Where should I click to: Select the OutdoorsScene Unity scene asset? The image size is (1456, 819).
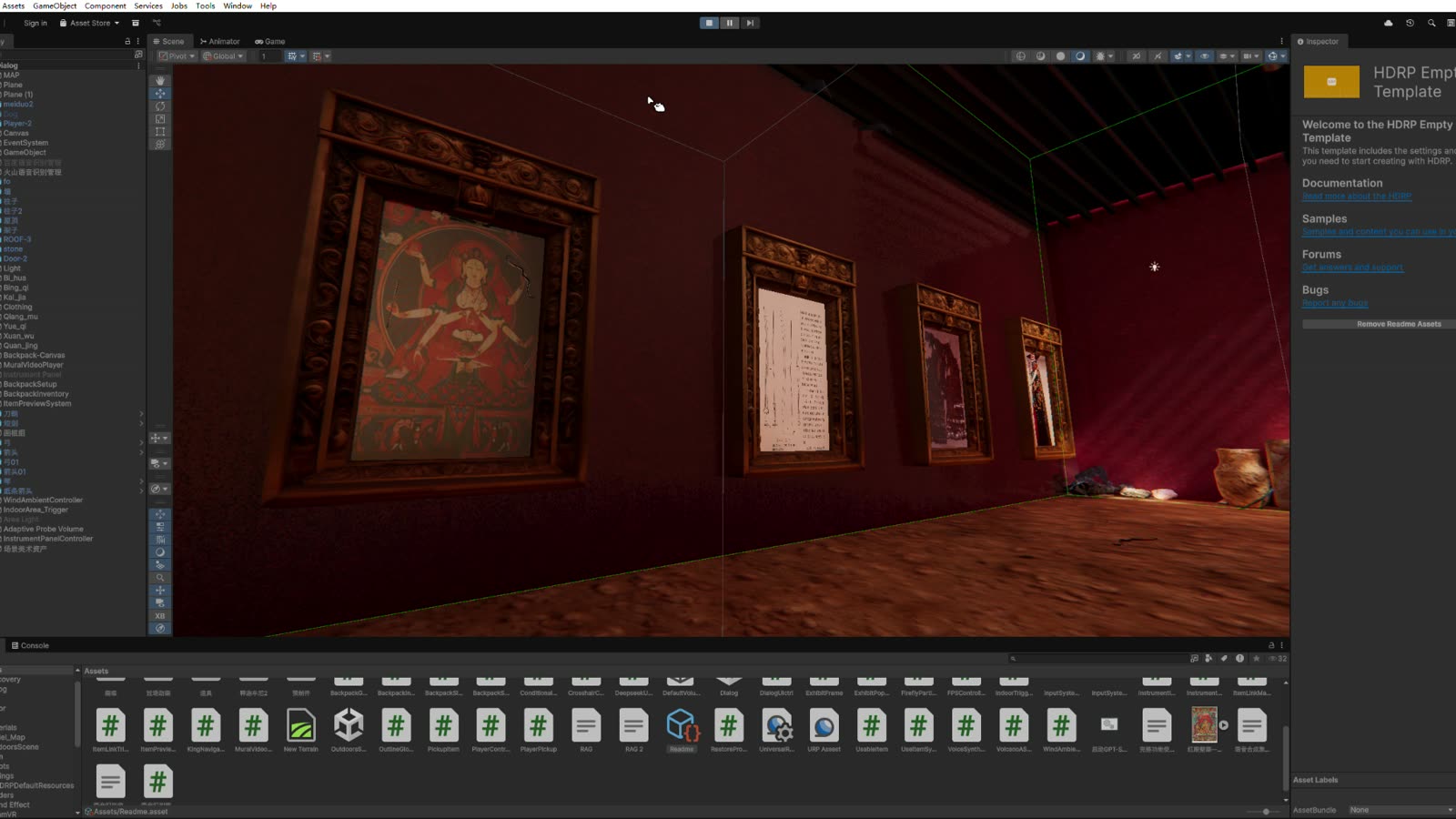click(349, 731)
